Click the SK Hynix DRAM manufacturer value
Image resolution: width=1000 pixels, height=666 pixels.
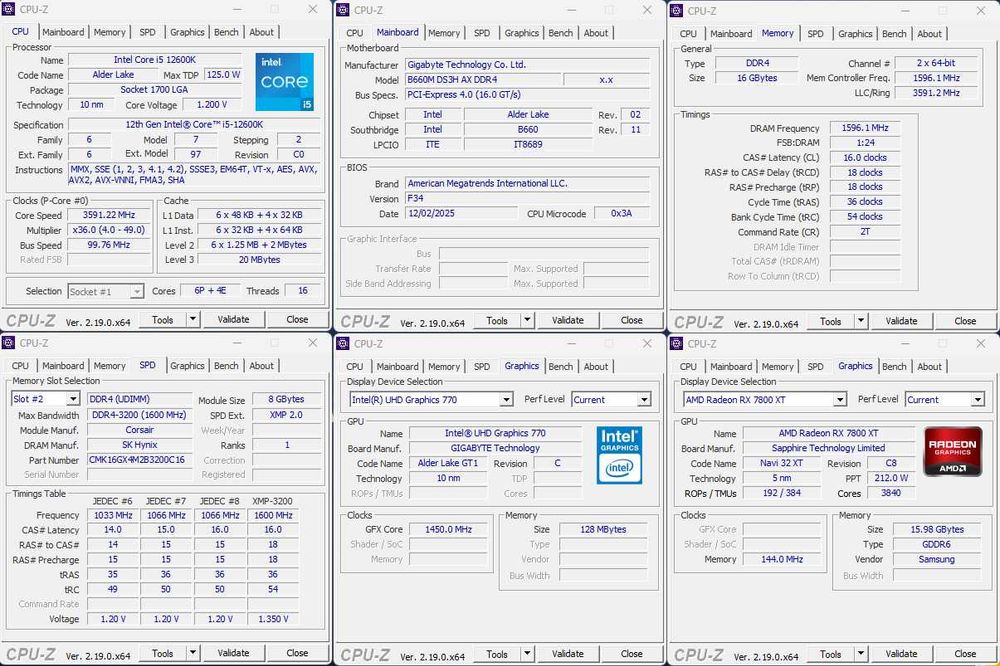tap(139, 445)
